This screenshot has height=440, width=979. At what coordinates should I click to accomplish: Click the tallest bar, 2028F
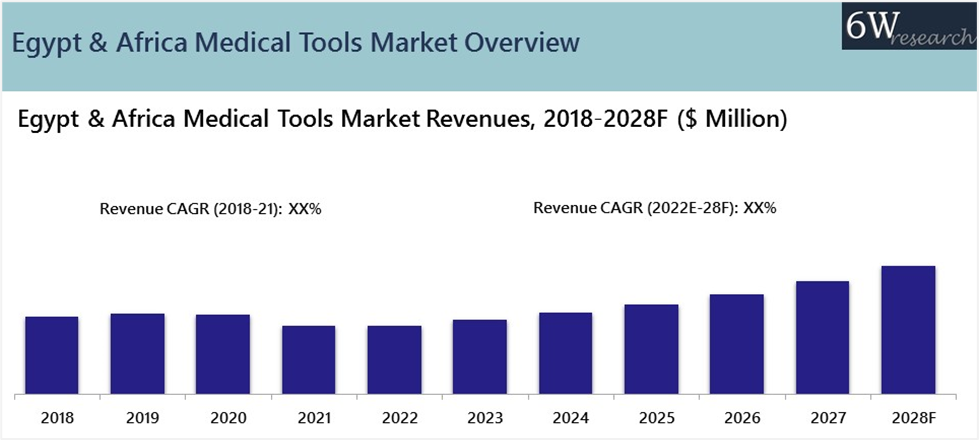[x=908, y=329]
